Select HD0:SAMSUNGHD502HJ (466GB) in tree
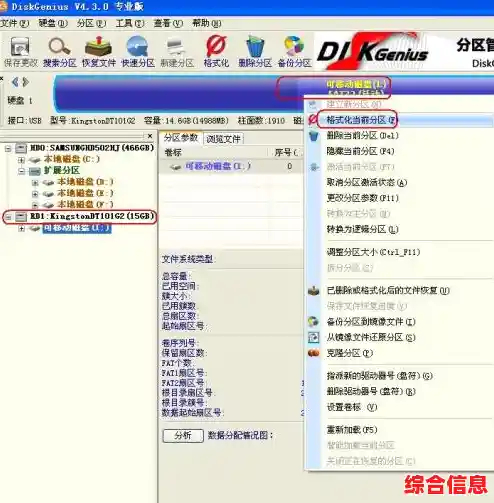 coord(92,148)
